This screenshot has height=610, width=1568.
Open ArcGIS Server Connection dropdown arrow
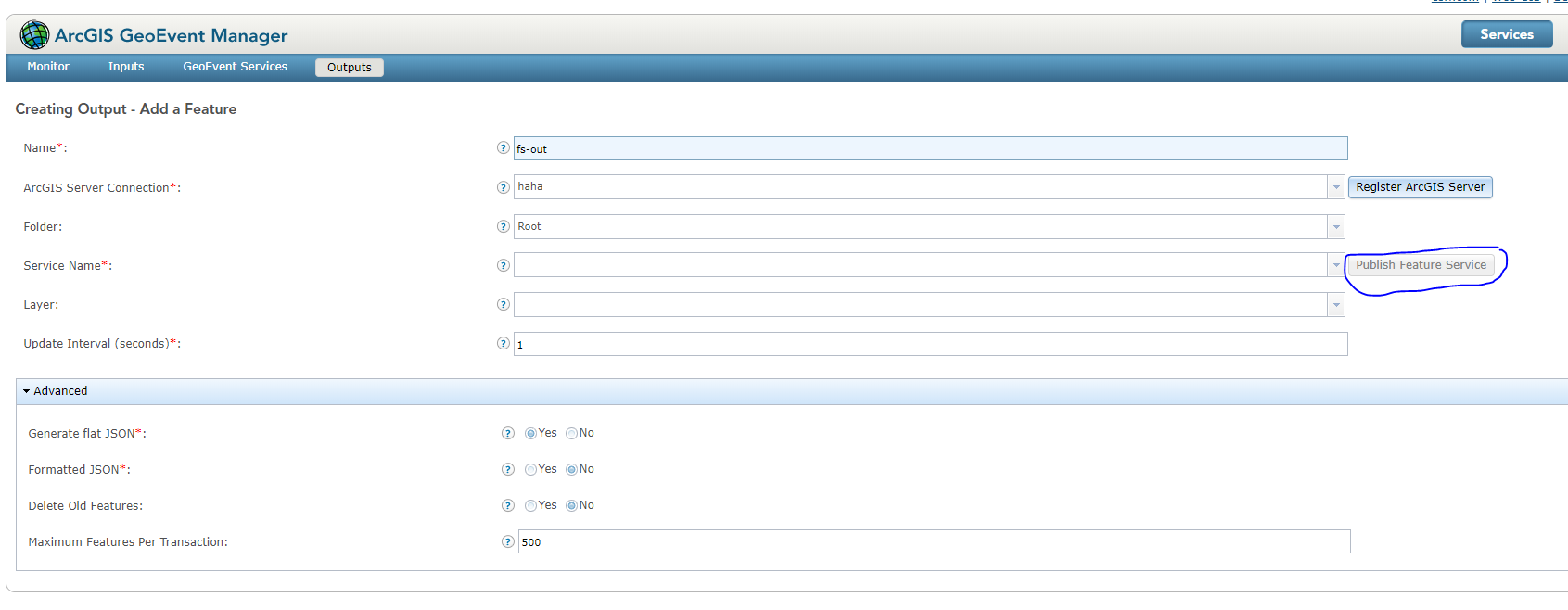[x=1336, y=187]
